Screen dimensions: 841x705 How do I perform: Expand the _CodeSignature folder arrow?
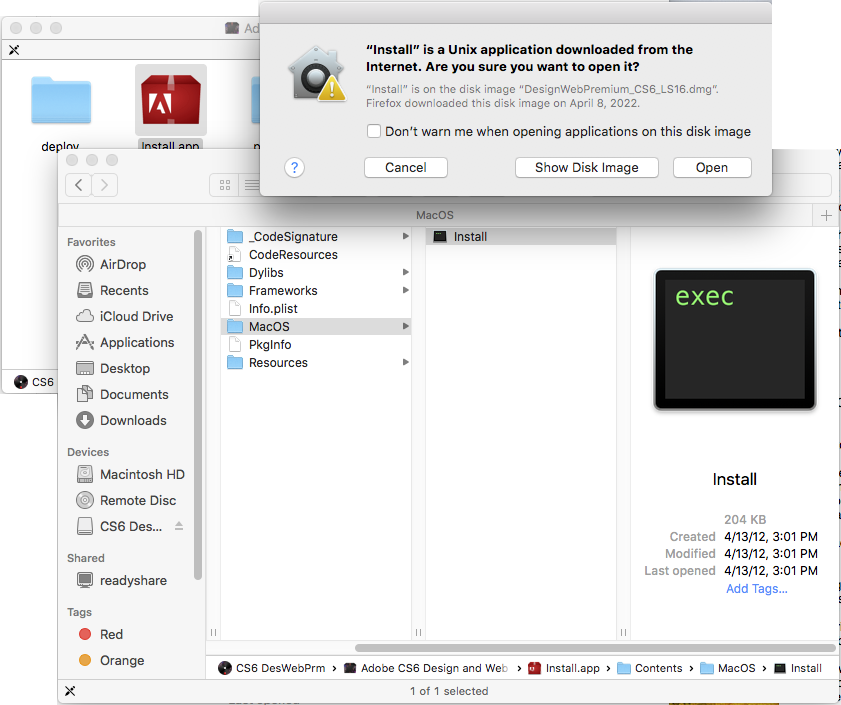click(x=405, y=237)
